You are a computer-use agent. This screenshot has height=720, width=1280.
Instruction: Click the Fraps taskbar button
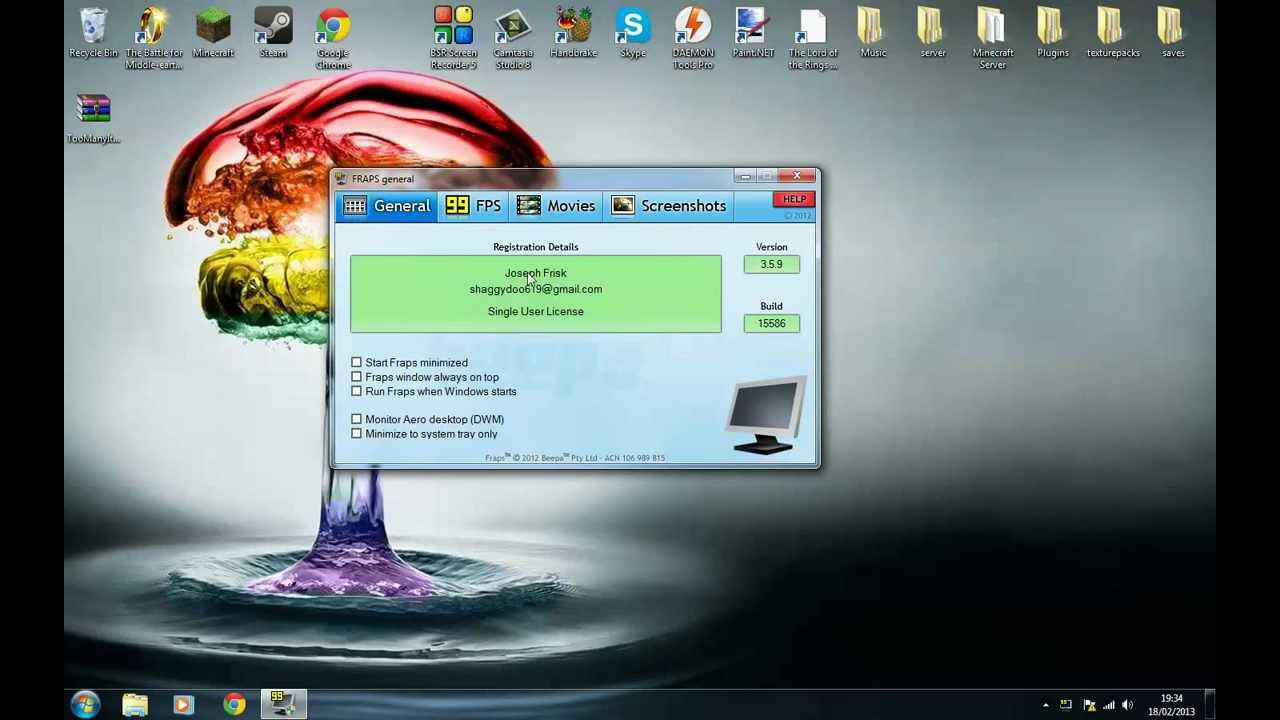283,705
